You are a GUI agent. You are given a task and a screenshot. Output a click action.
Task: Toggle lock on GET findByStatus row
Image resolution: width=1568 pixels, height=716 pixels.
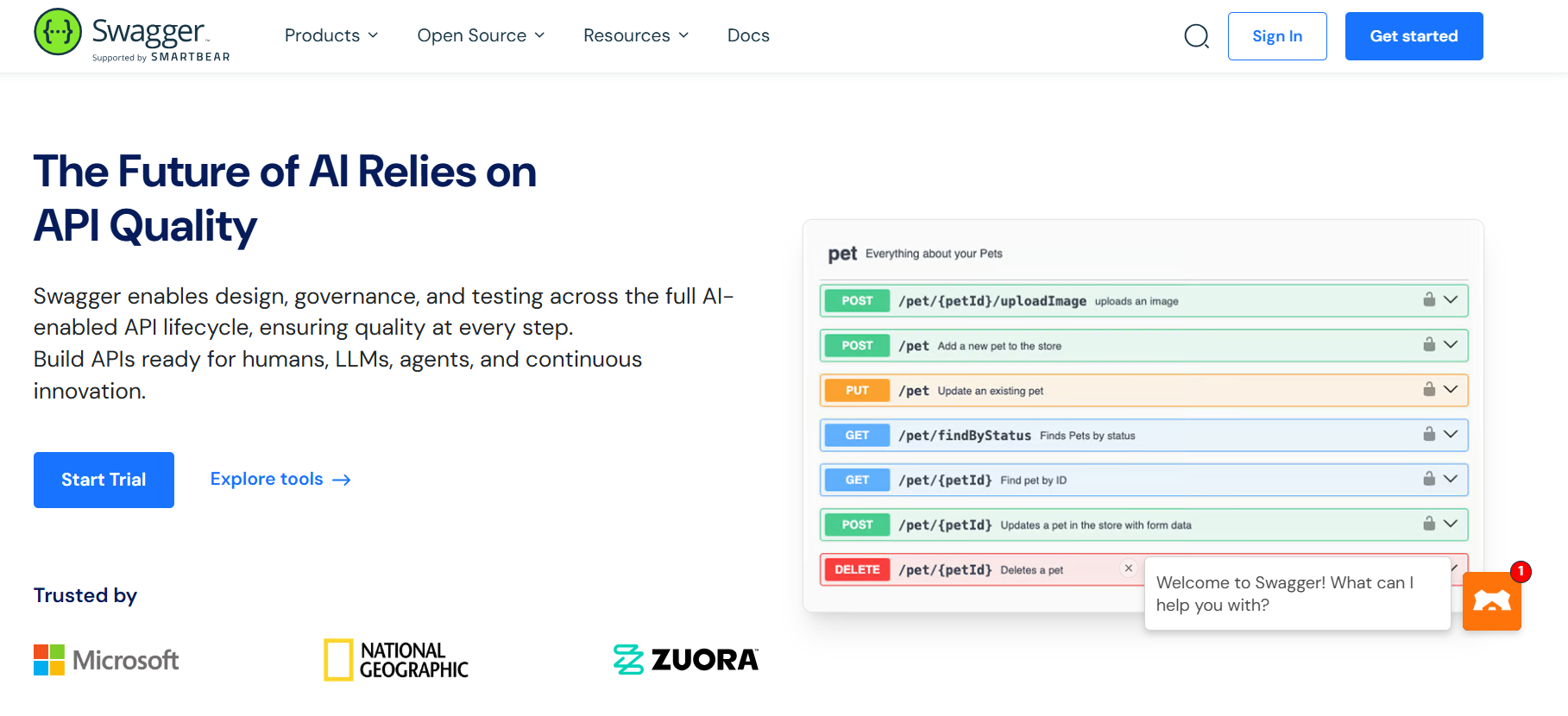coord(1429,434)
